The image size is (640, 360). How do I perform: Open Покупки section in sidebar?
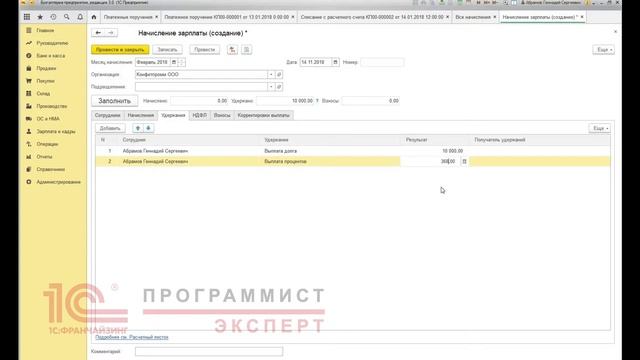[x=45, y=81]
